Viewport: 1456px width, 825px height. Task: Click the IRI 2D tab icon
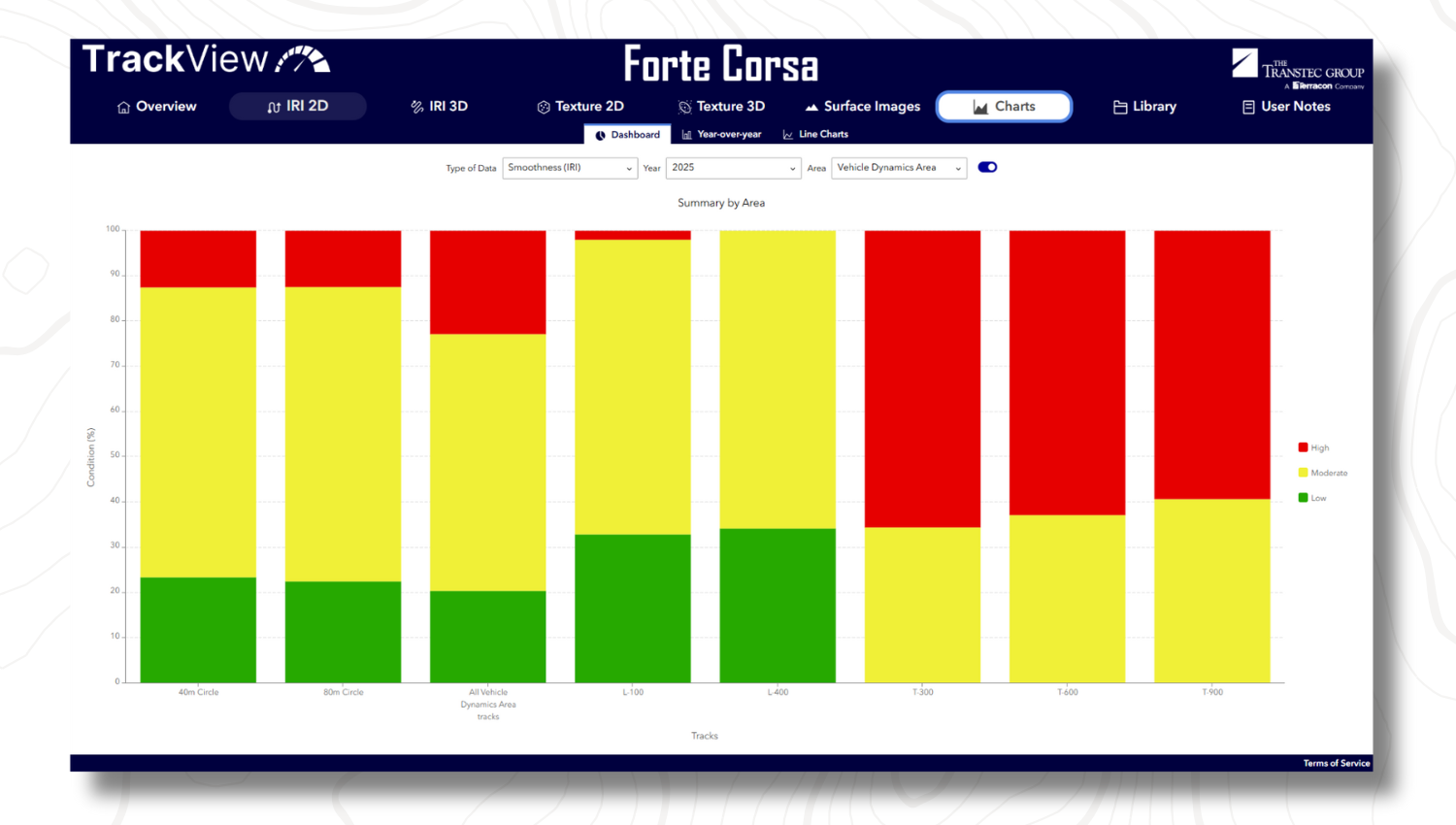274,107
